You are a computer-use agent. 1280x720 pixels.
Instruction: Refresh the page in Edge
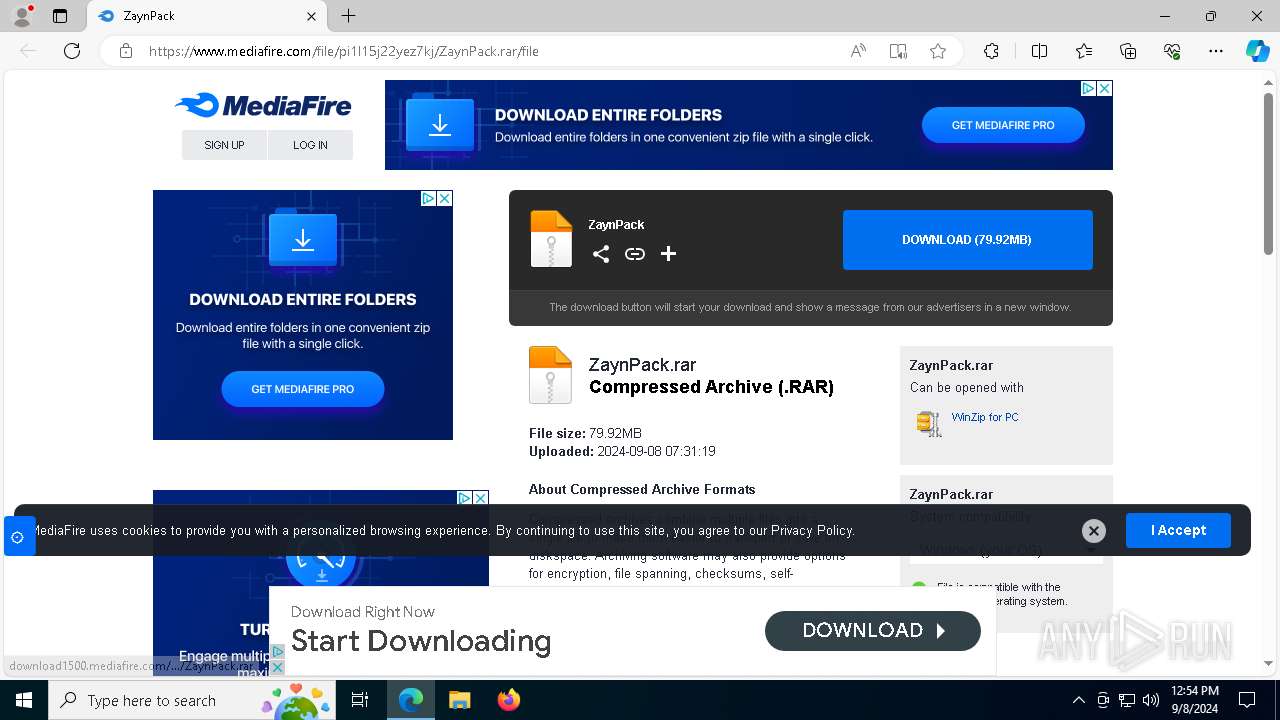click(72, 51)
